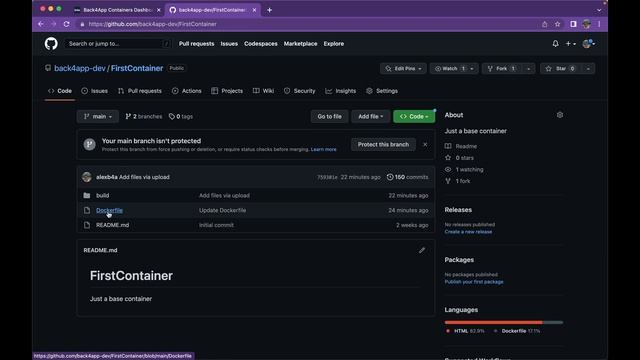Click the HTML language entry
Screen dimensions: 640x360
(x=465, y=331)
